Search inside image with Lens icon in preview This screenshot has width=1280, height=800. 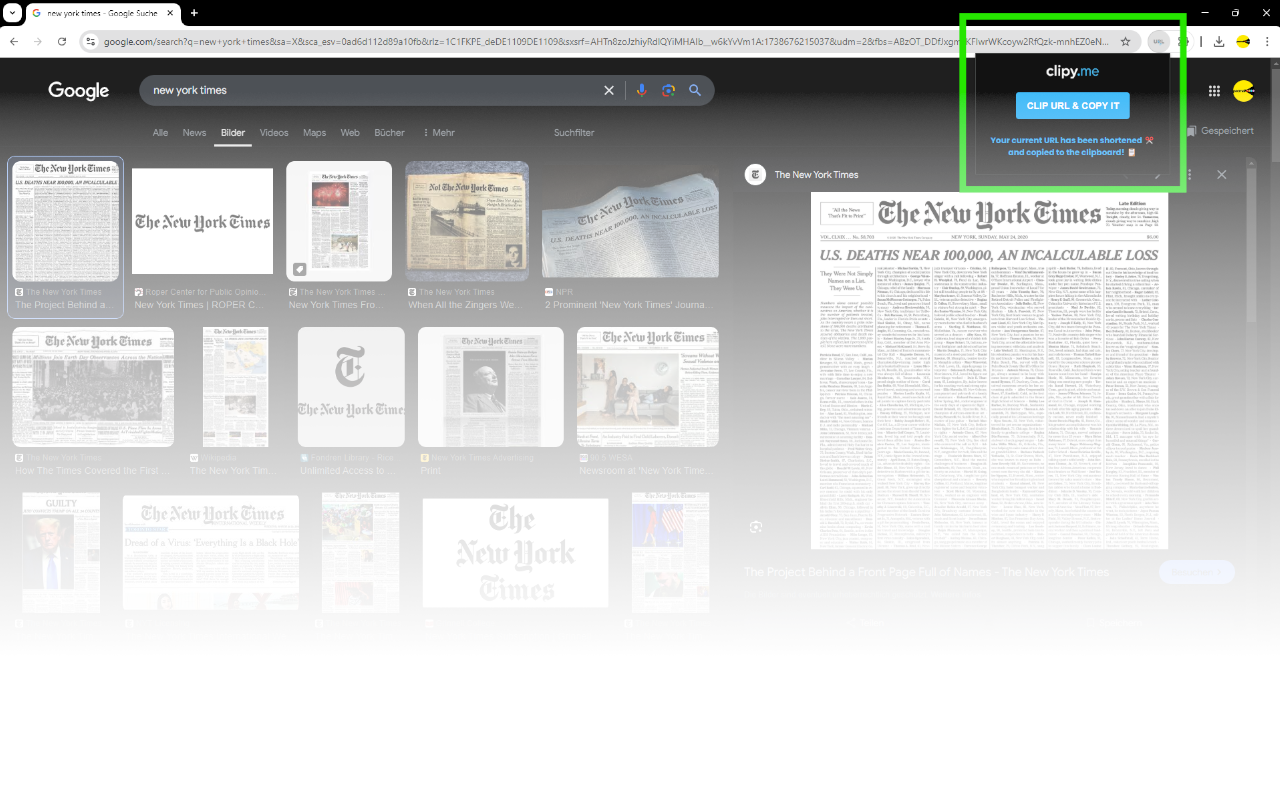(x=756, y=526)
